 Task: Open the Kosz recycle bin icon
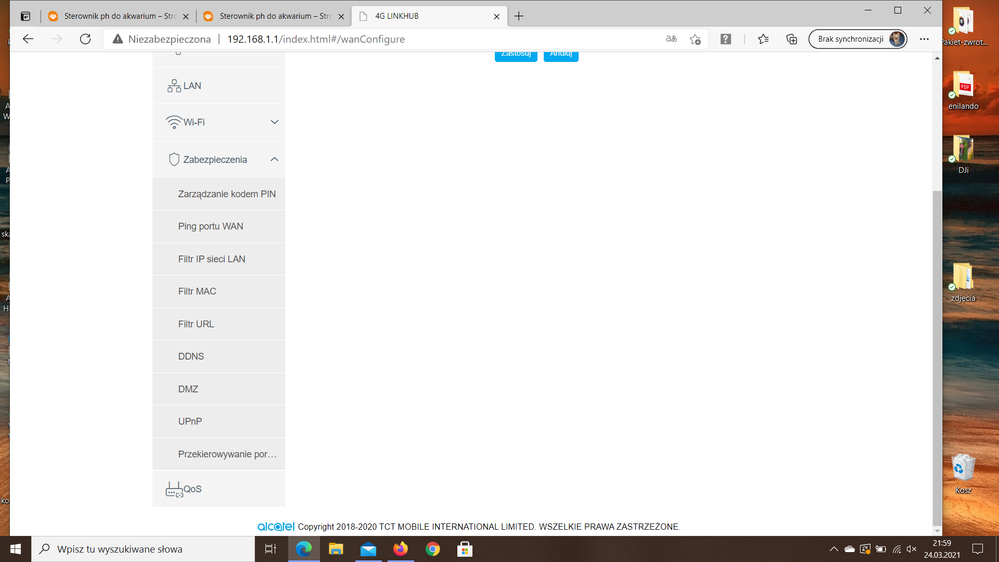[x=963, y=472]
